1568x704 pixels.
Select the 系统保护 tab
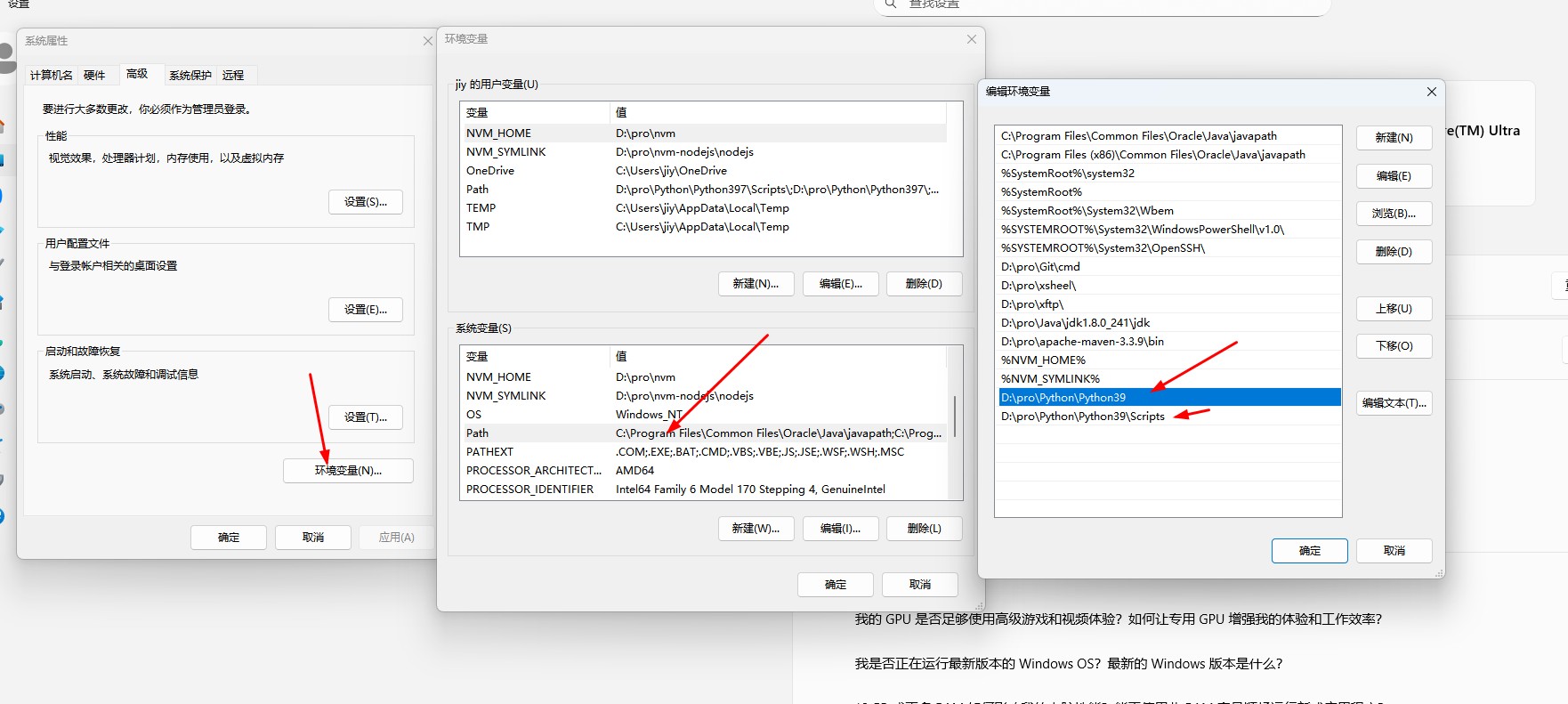click(190, 76)
